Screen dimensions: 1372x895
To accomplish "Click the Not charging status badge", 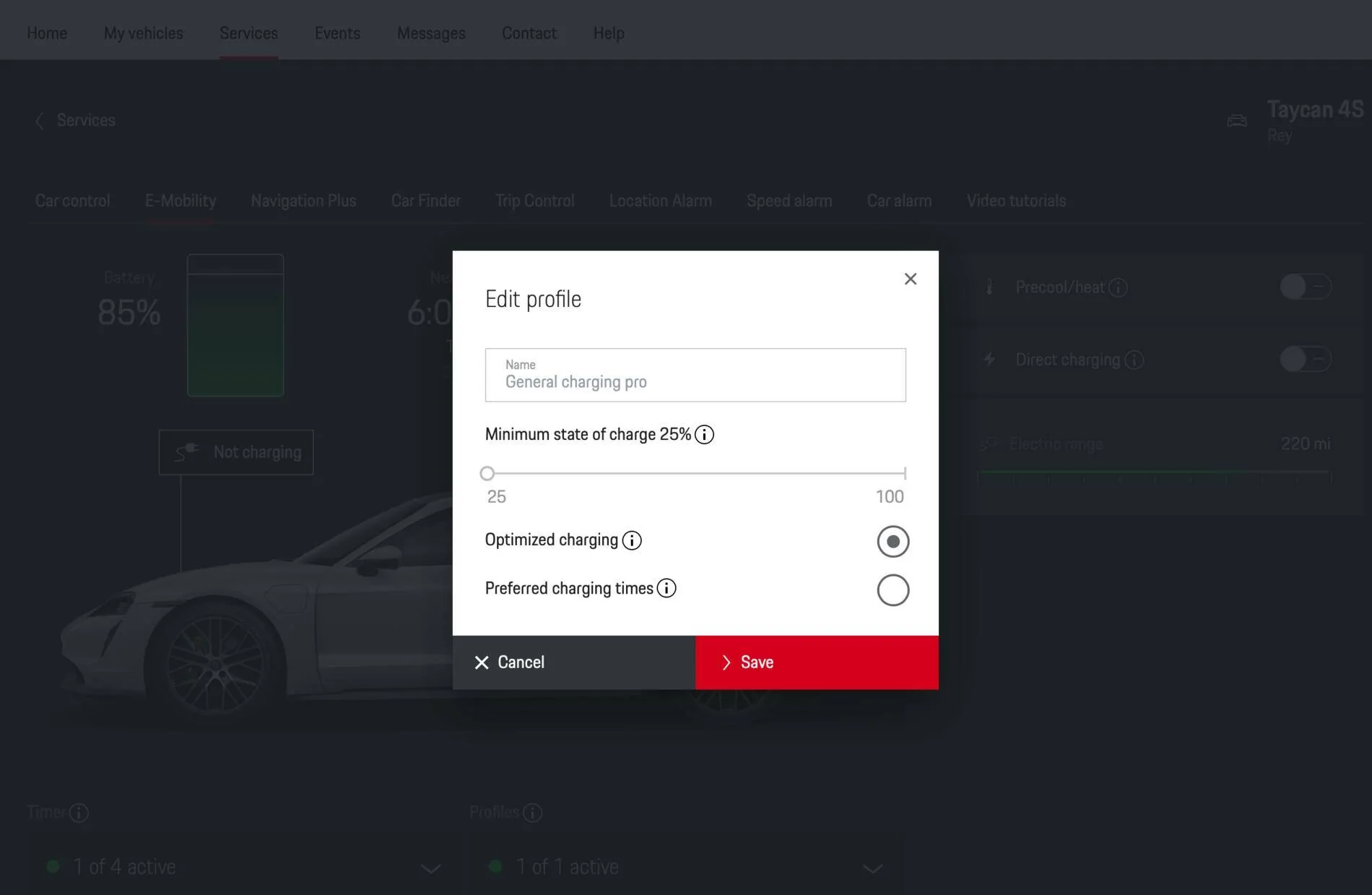I will click(236, 452).
